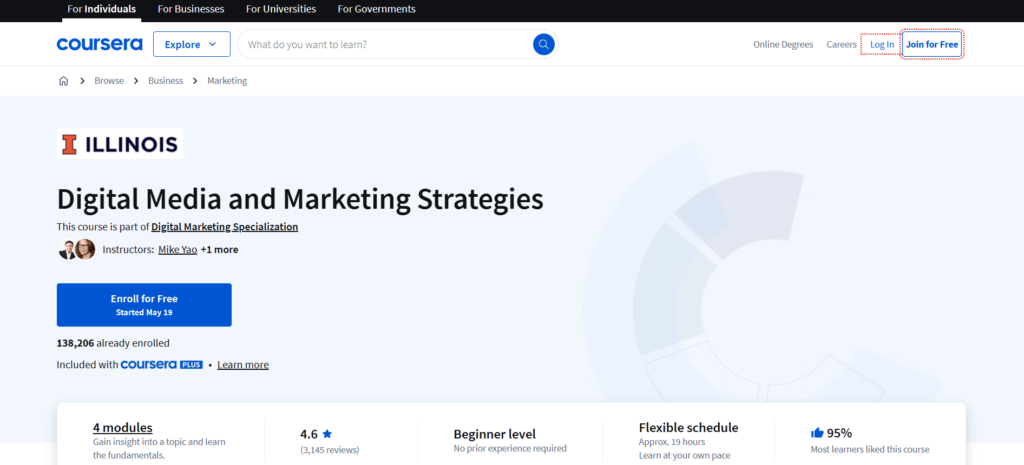Open the Careers link
The width and height of the screenshot is (1024, 465).
click(x=841, y=44)
